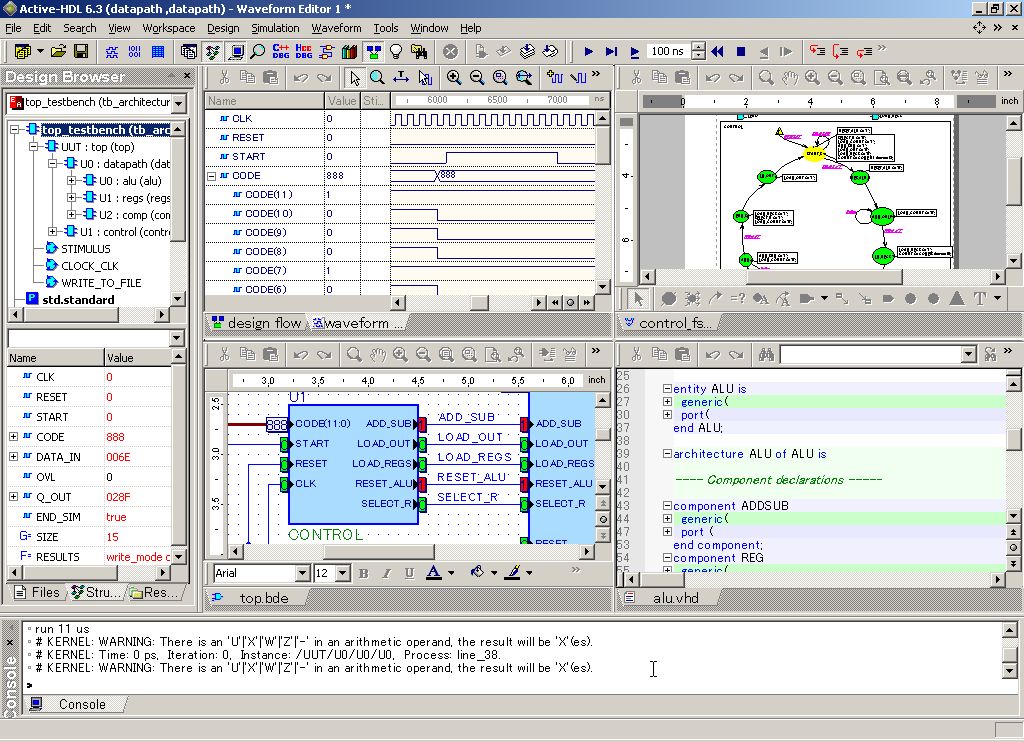Viewport: 1024px width, 742px height.
Task: Open the Simulation menu
Action: click(x=274, y=28)
